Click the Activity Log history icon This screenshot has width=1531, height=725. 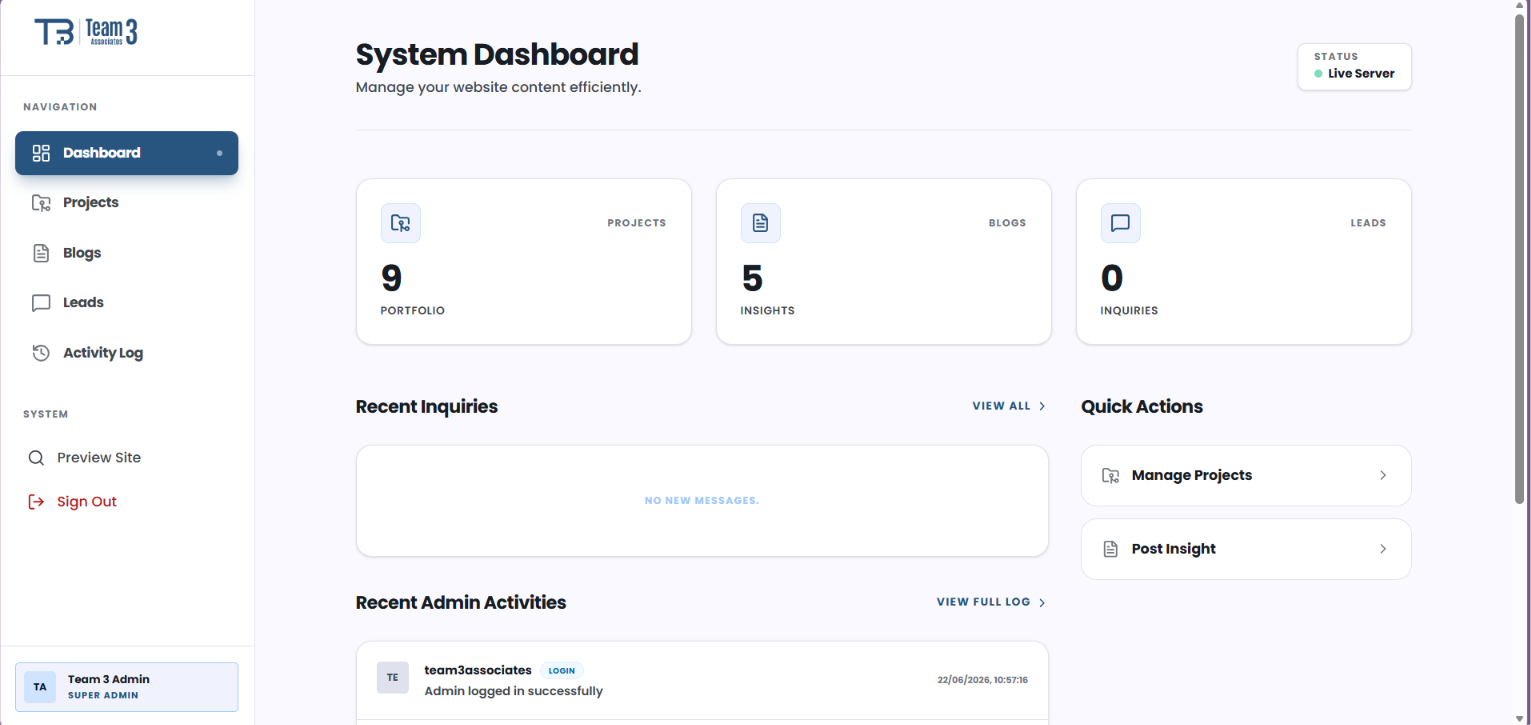[x=41, y=353]
